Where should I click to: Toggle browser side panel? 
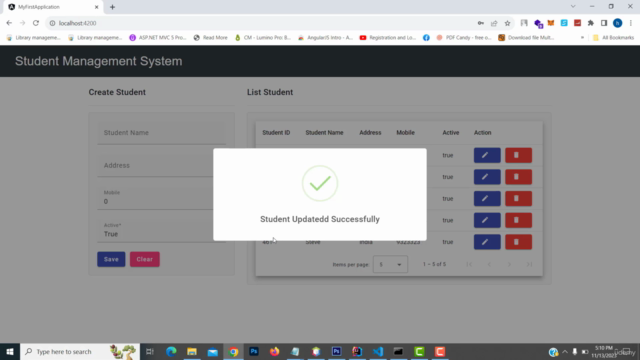pyautogui.click(x=604, y=23)
